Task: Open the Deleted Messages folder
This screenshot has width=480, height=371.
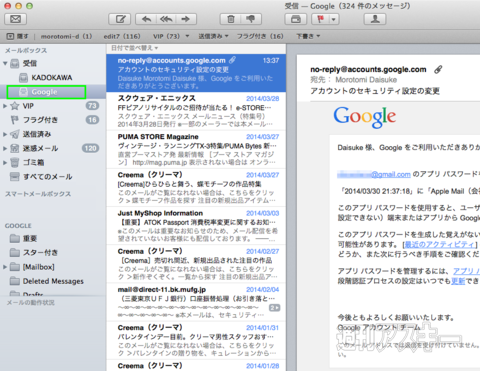Action: coord(53,281)
